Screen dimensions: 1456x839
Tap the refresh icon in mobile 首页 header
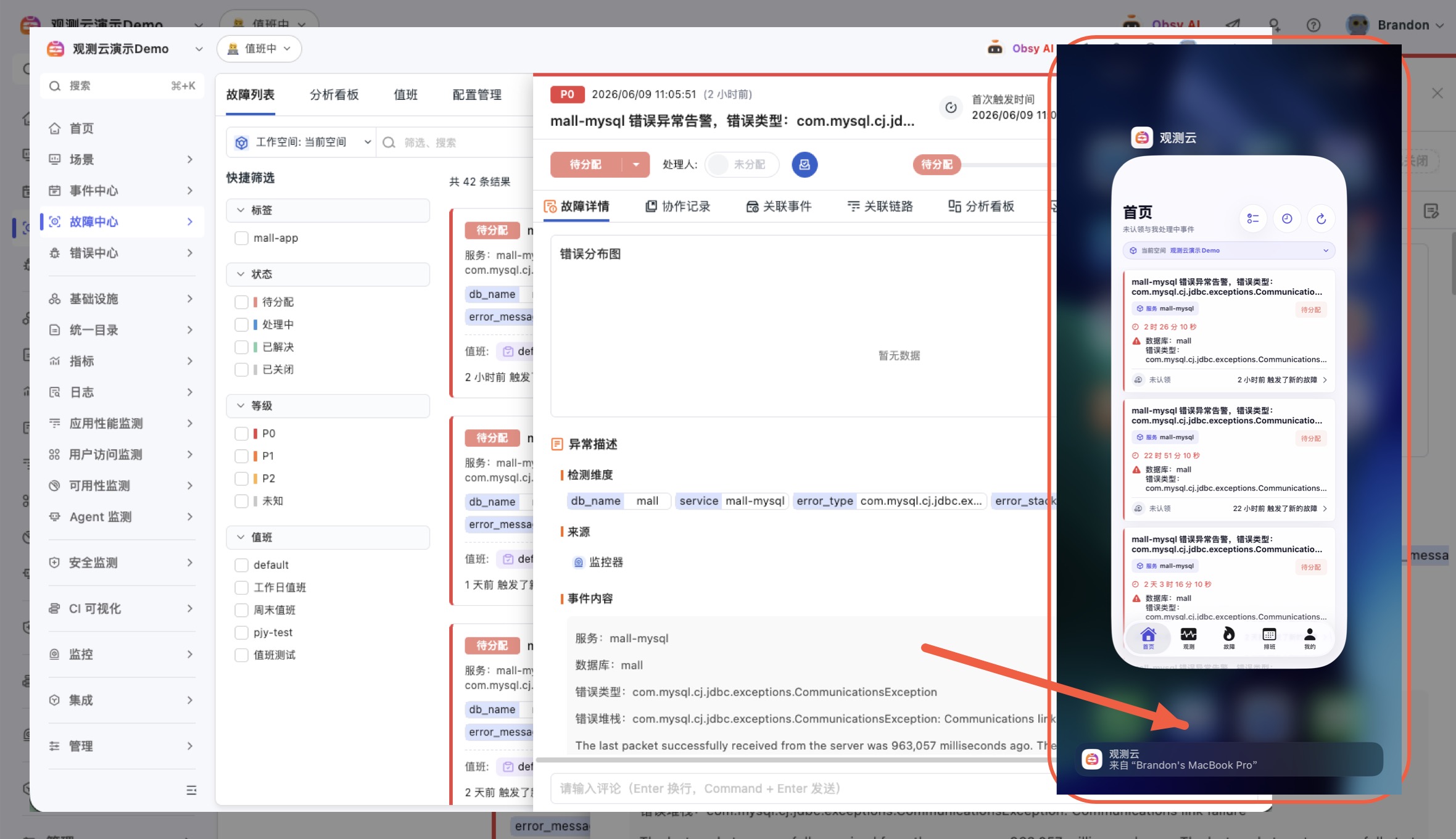[1321, 219]
